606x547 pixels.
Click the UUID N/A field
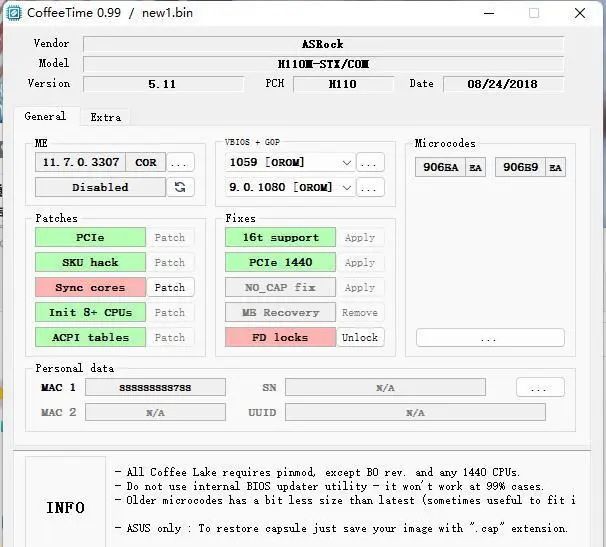(x=415, y=412)
